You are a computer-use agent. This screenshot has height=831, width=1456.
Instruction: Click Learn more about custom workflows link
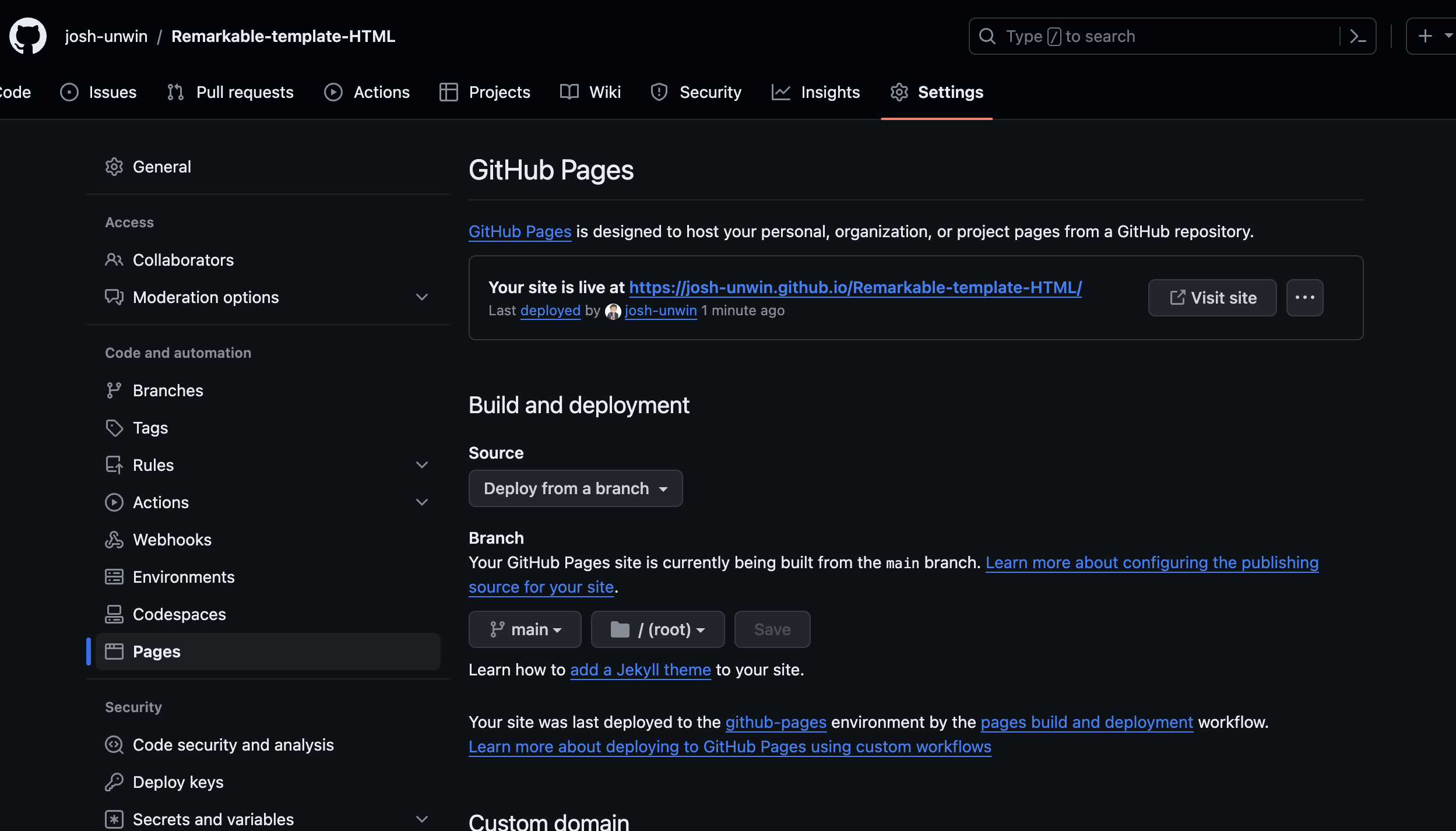click(x=730, y=747)
